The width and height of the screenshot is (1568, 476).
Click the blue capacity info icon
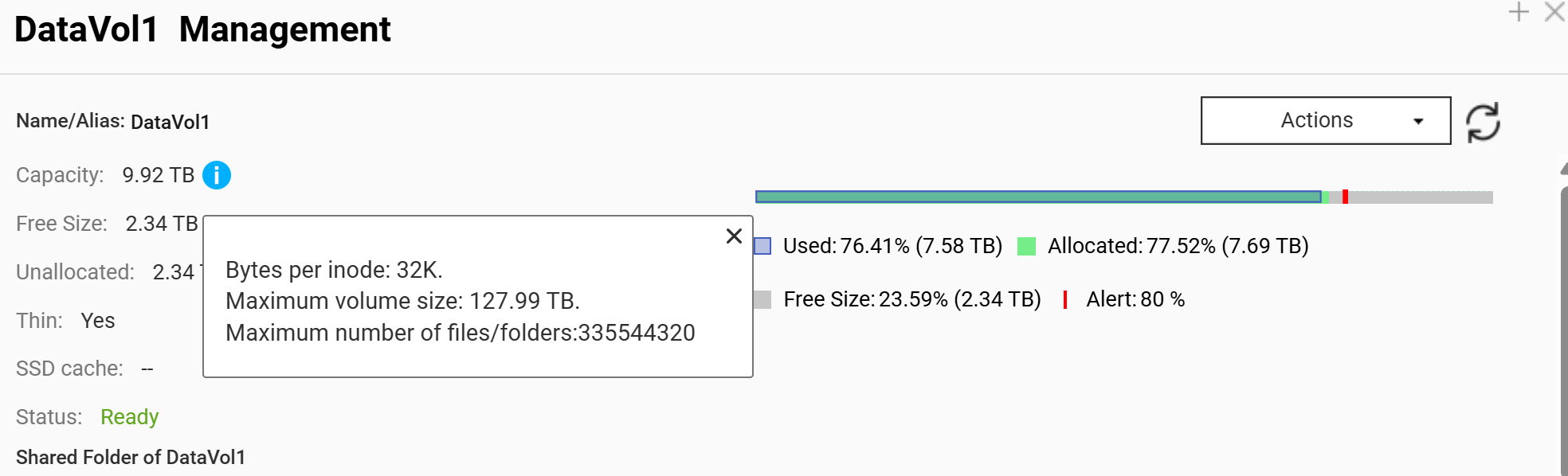click(217, 175)
